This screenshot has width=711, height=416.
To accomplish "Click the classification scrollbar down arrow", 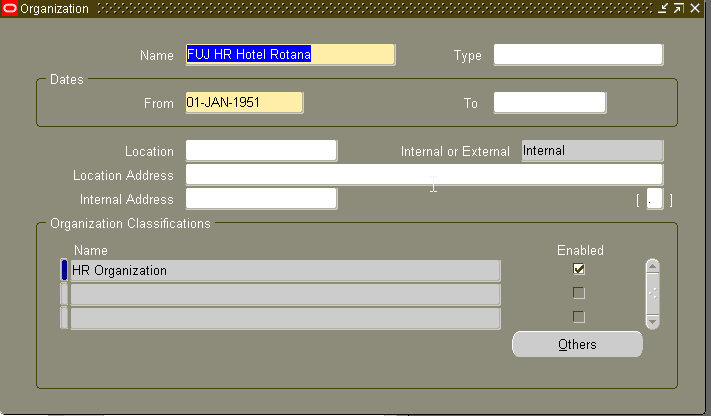I will tap(653, 322).
